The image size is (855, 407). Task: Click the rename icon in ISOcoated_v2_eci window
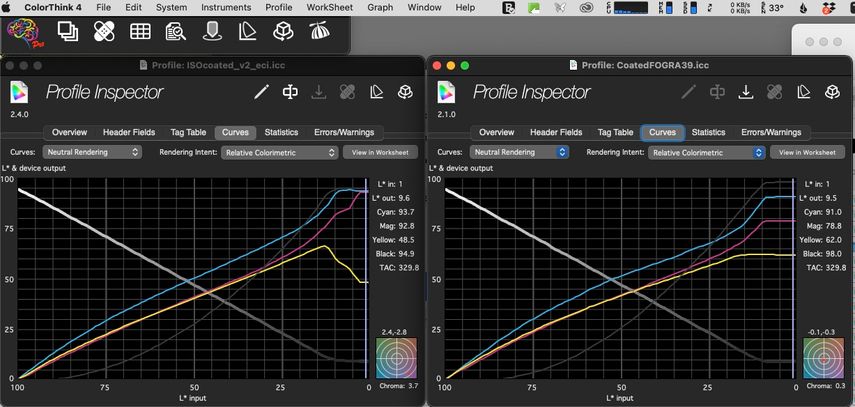point(290,92)
